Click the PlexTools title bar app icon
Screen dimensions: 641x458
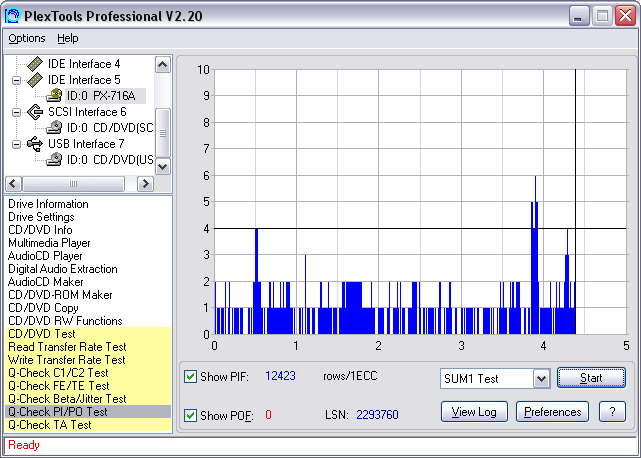[13, 16]
